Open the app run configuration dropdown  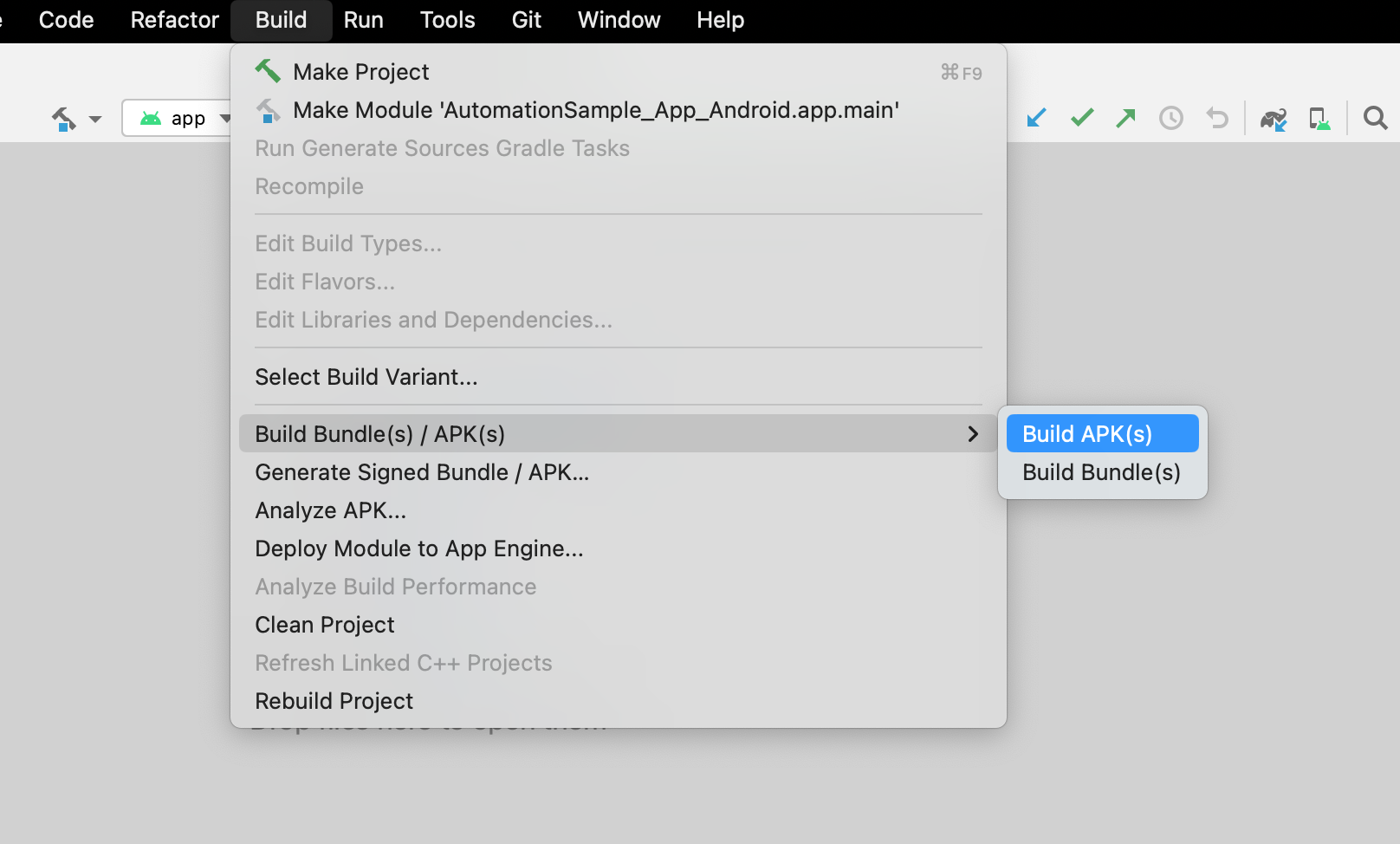pyautogui.click(x=178, y=118)
